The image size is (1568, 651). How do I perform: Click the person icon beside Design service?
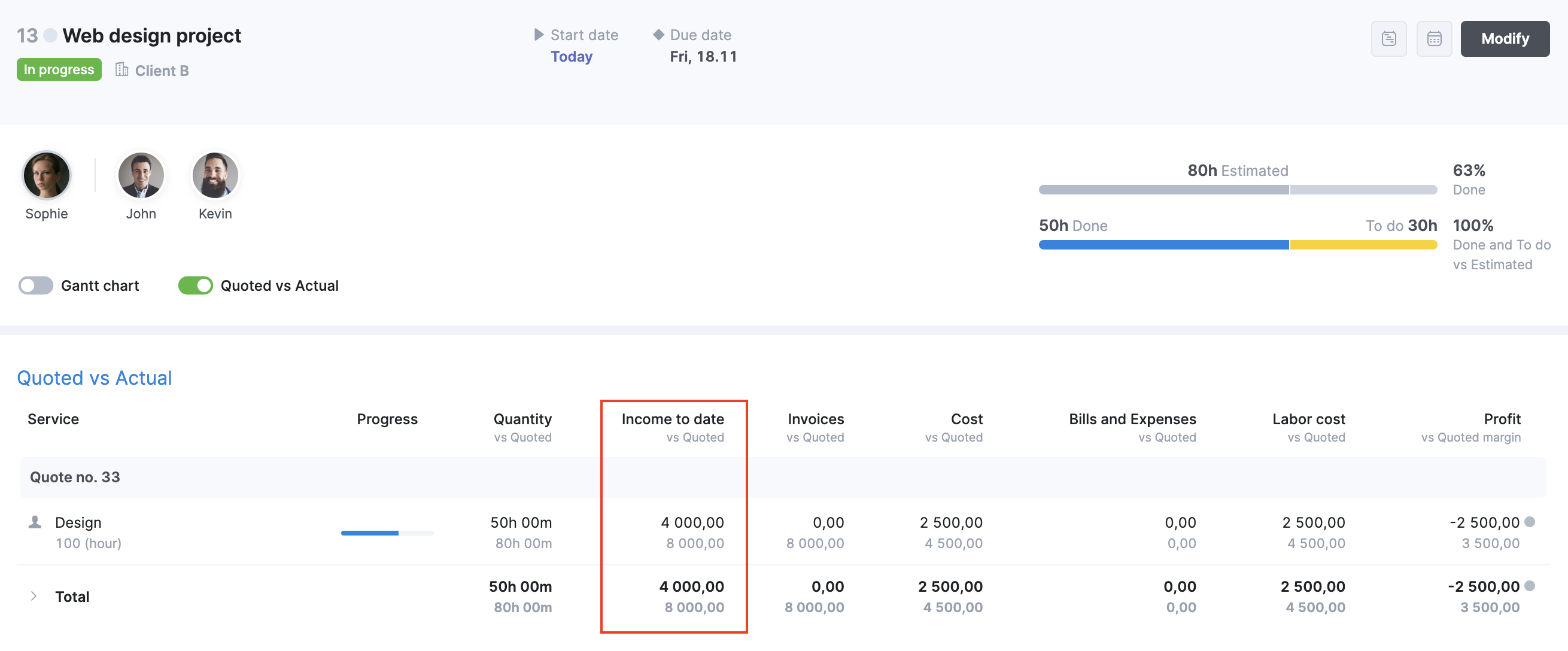coord(35,522)
